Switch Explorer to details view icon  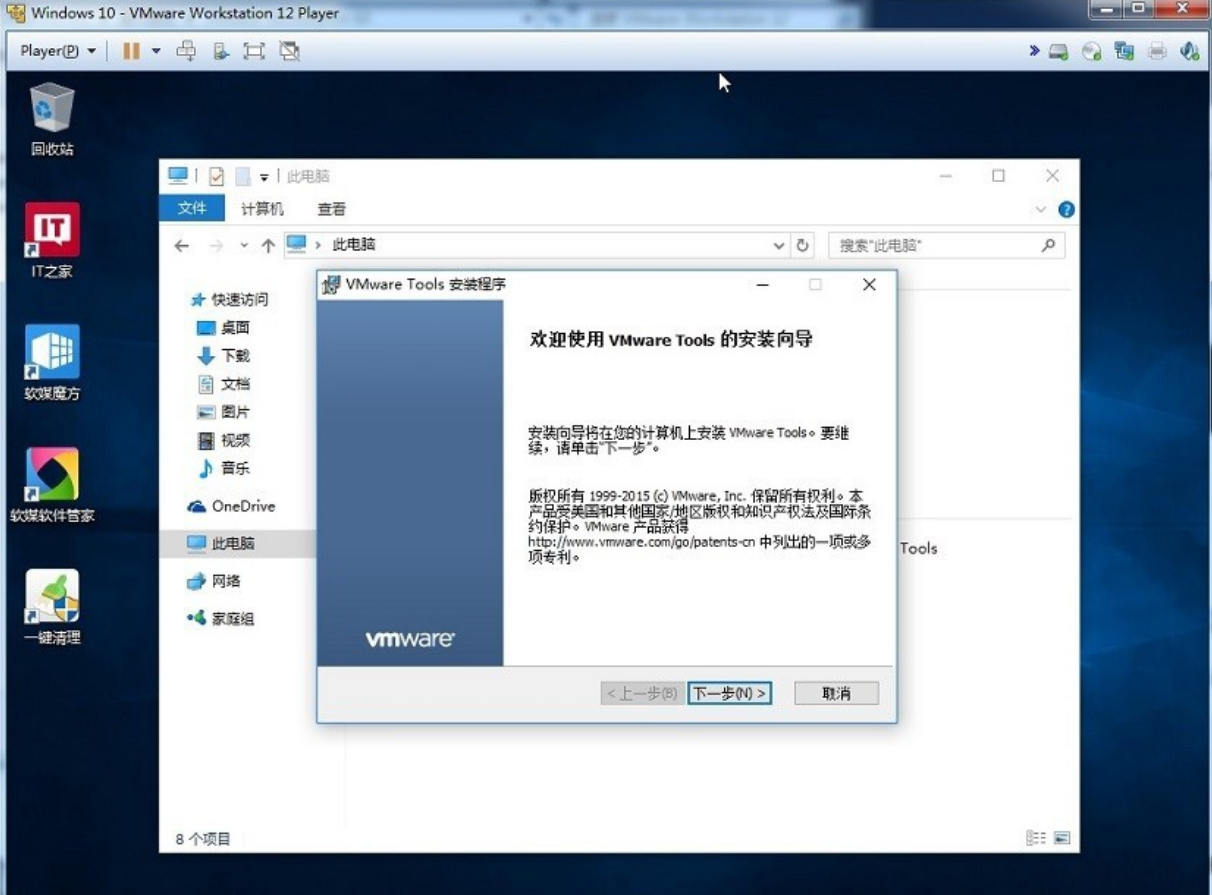point(1036,838)
